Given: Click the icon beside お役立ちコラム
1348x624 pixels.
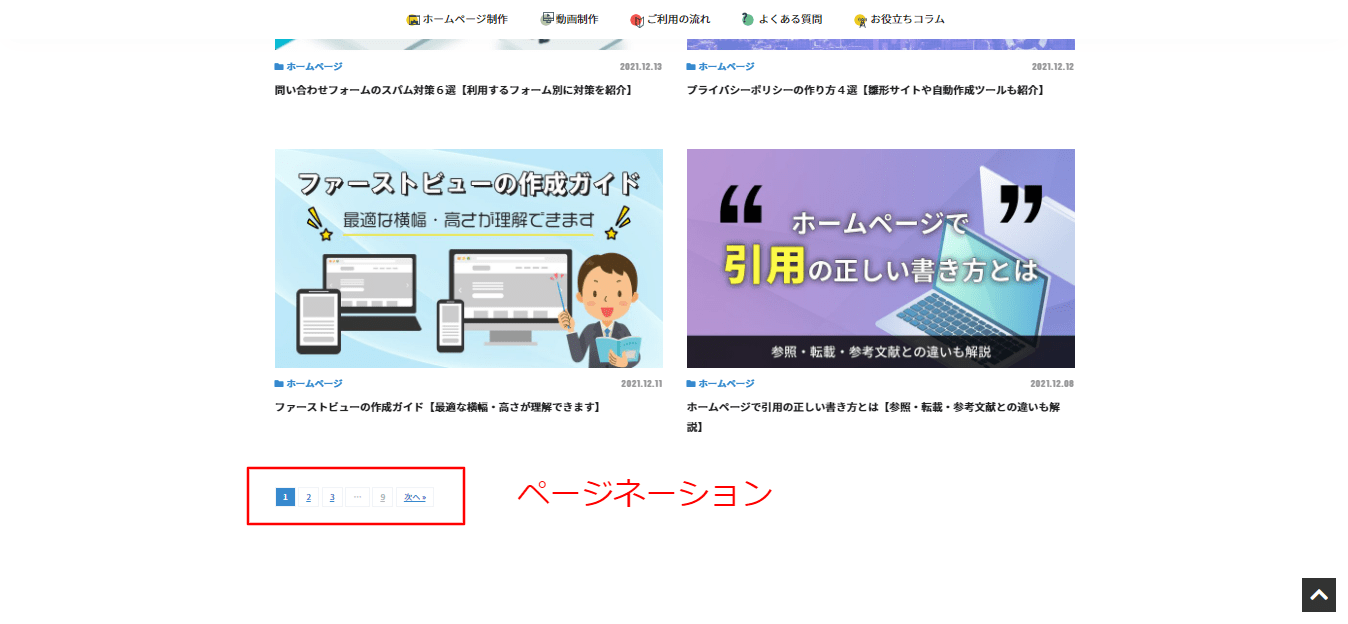Looking at the screenshot, I should tap(860, 20).
